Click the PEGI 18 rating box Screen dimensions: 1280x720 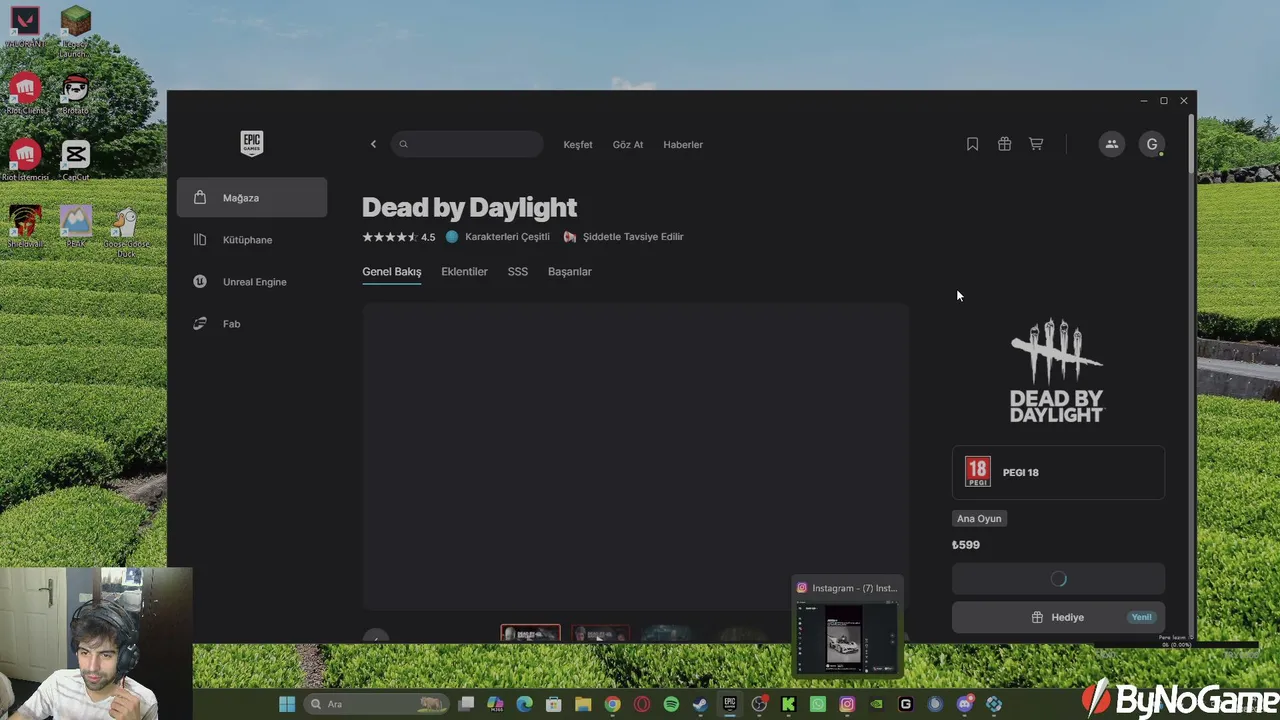[1058, 472]
